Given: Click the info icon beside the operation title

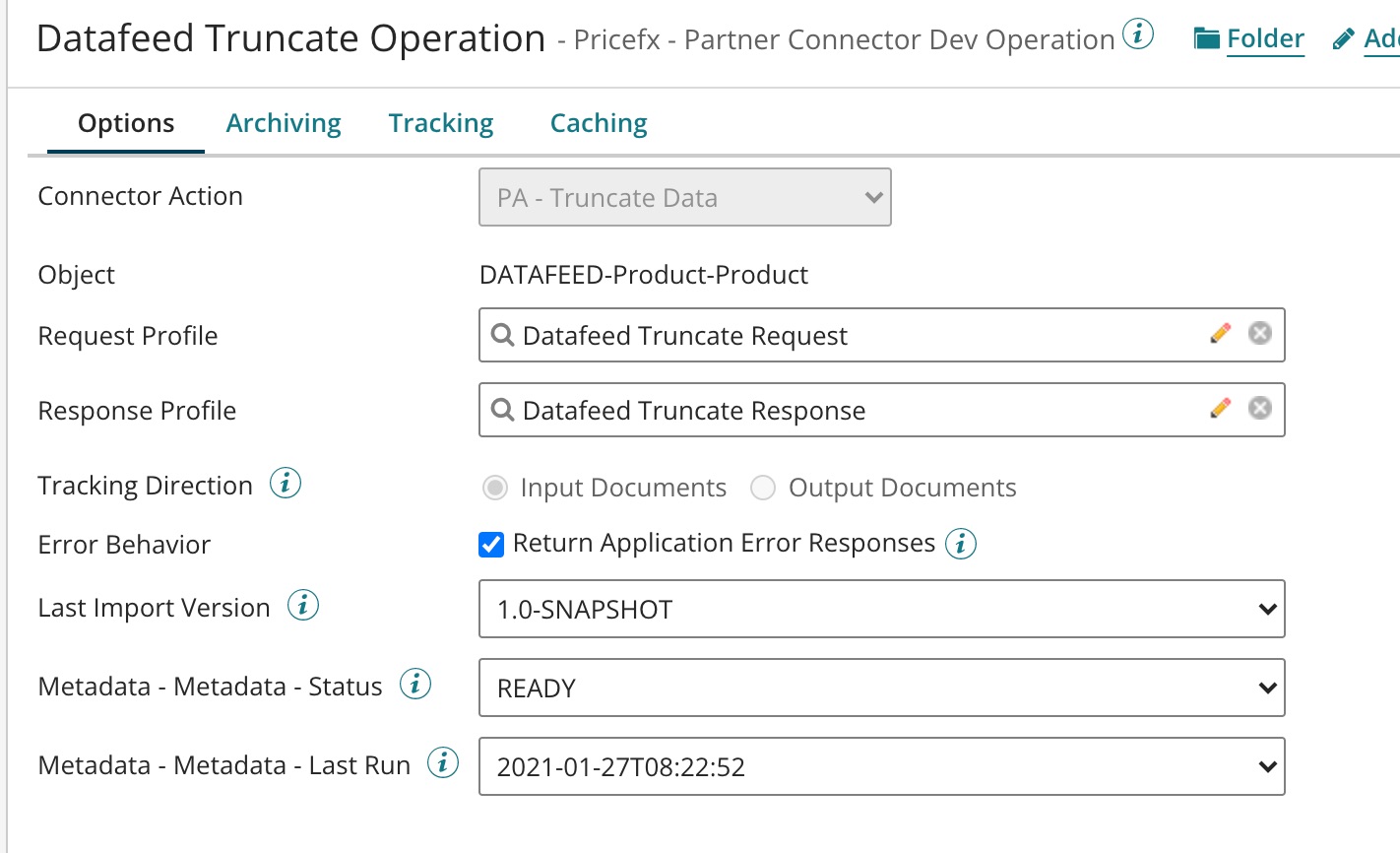Looking at the screenshot, I should [1138, 36].
